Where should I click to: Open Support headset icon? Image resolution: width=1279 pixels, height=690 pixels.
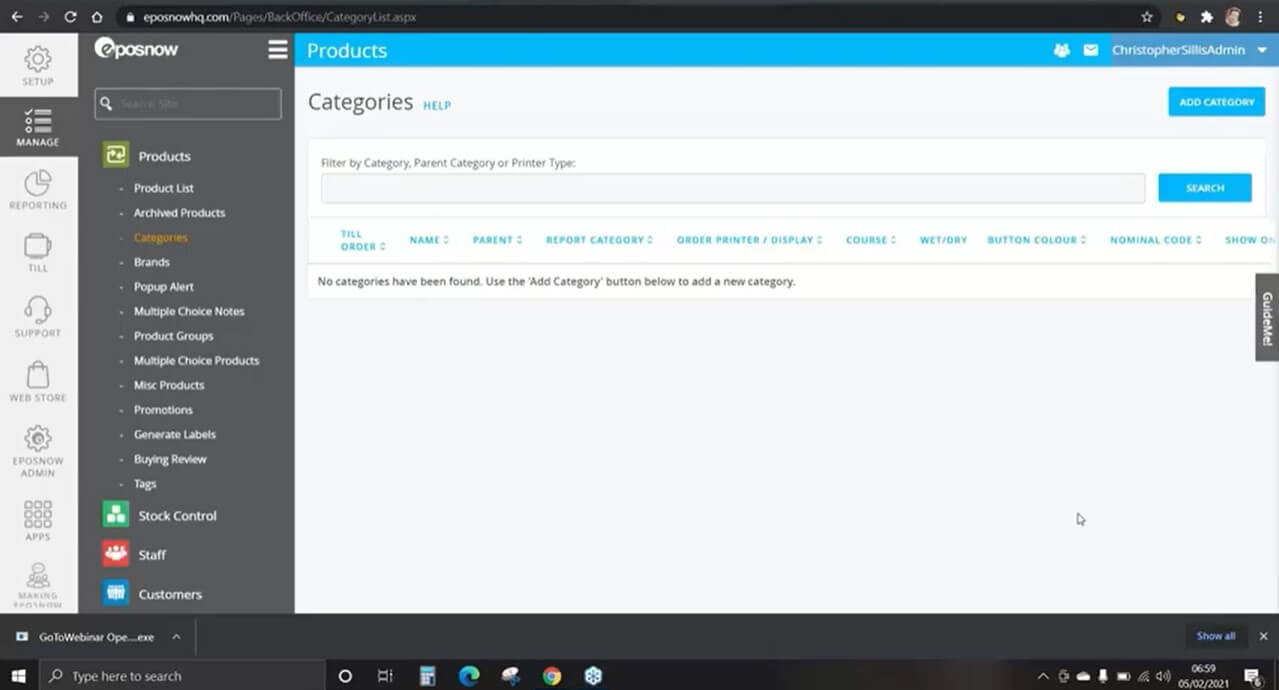38,315
